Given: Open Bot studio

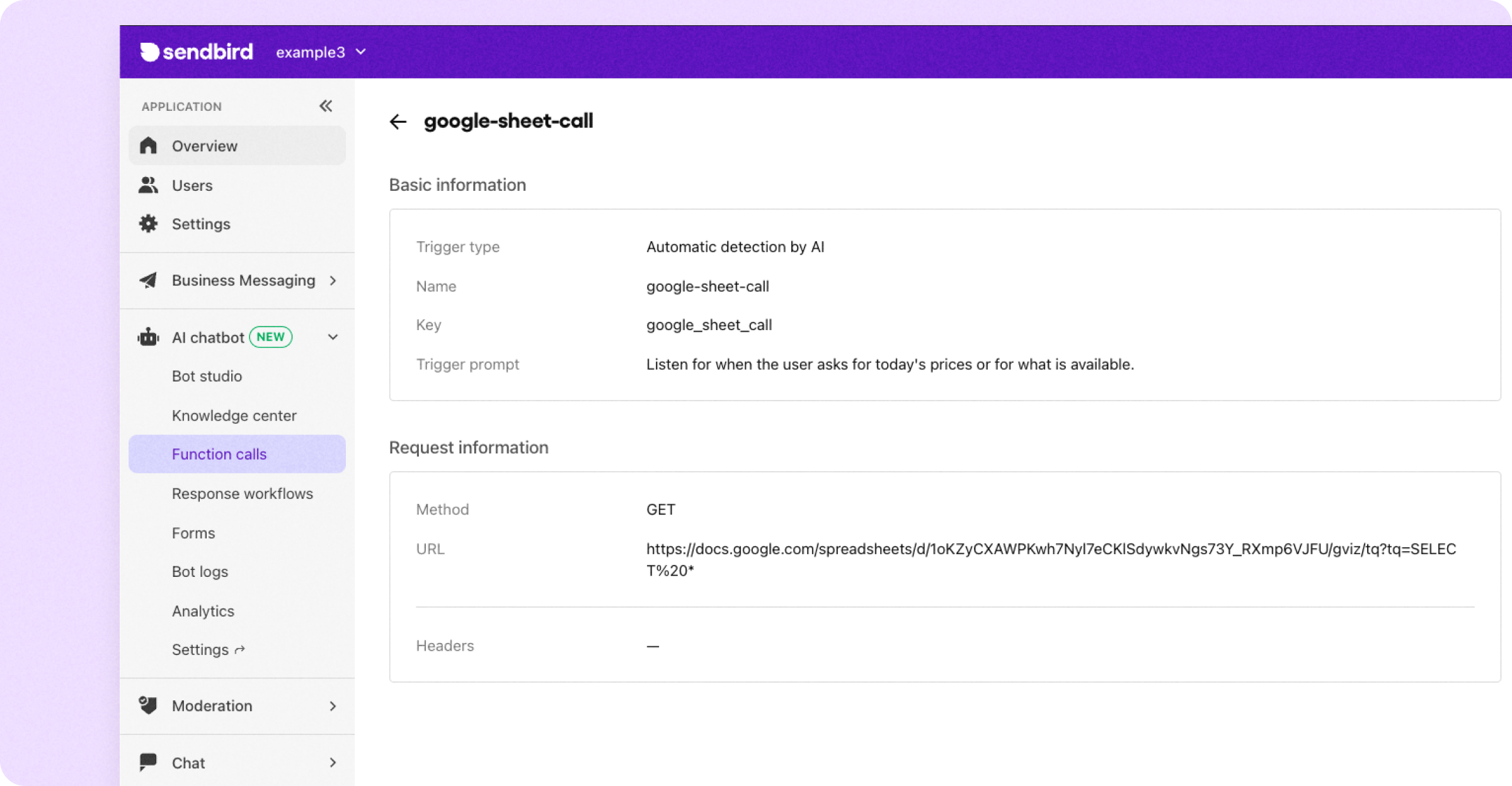Looking at the screenshot, I should (x=207, y=376).
